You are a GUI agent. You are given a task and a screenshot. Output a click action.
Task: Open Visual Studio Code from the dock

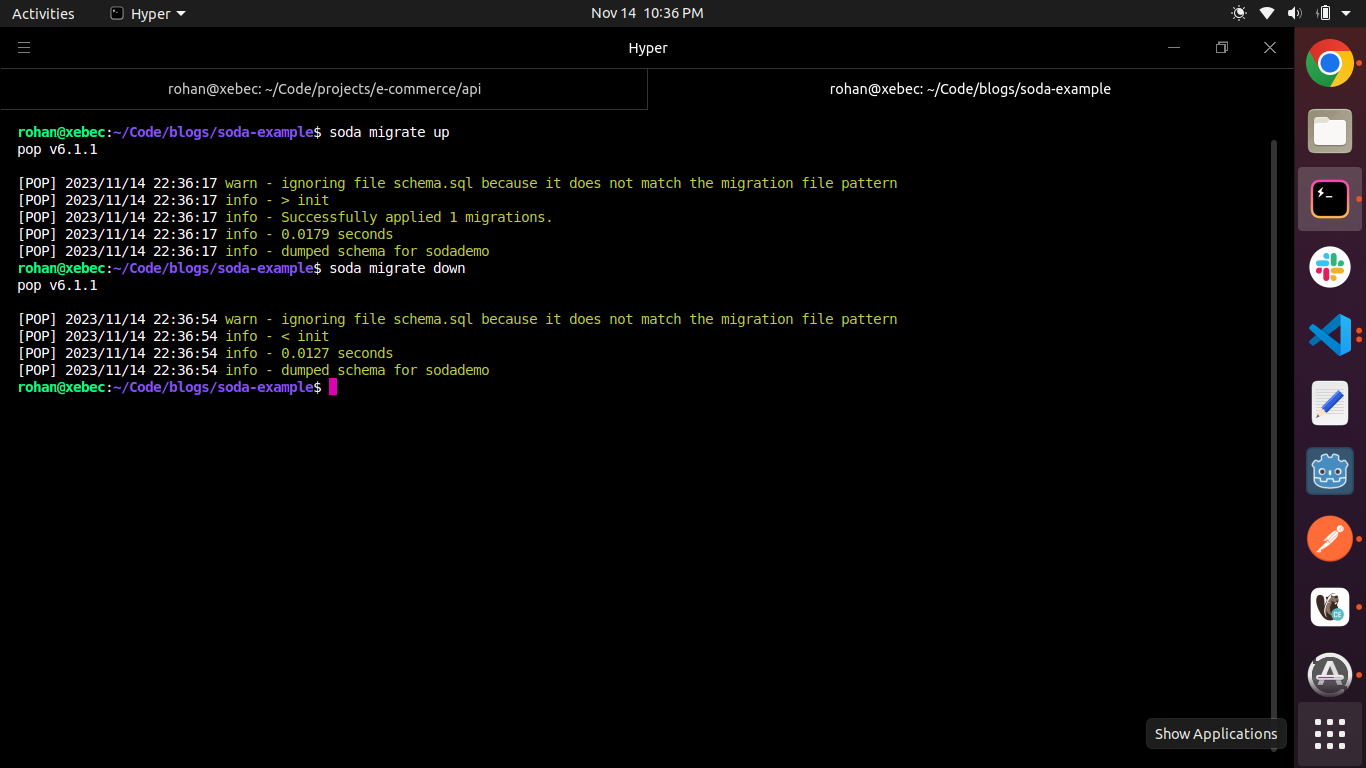pyautogui.click(x=1330, y=335)
